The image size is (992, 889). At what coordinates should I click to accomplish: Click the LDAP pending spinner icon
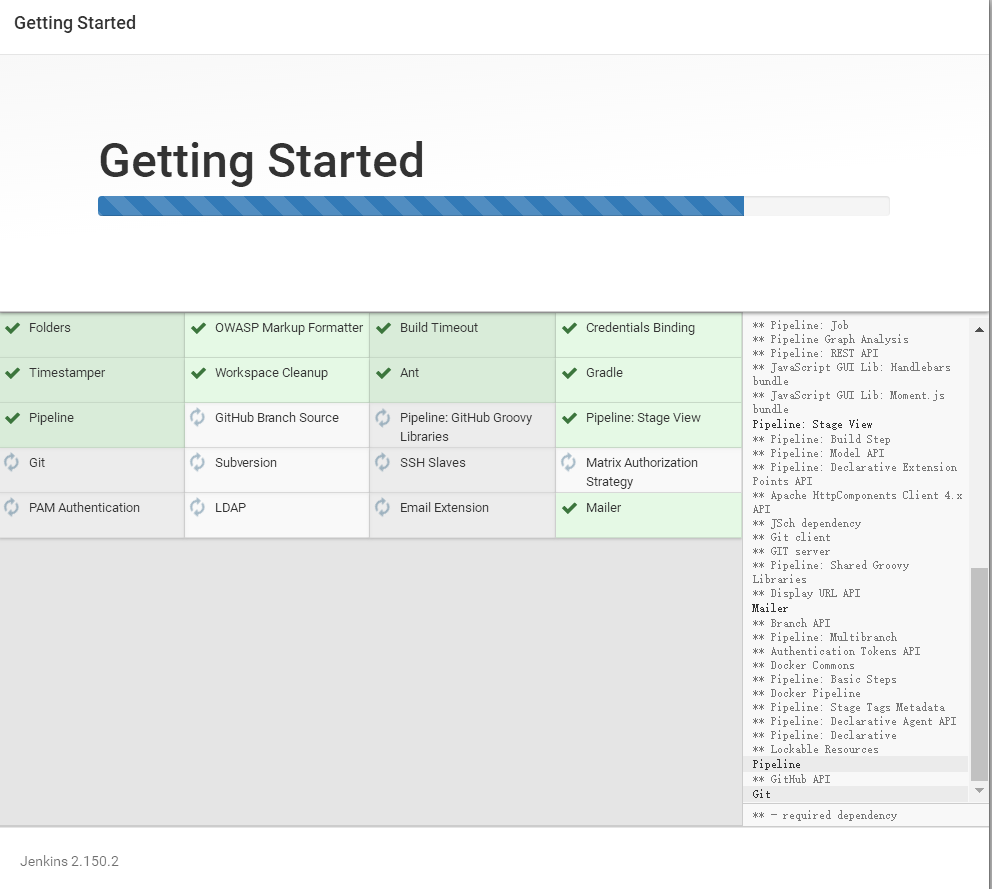(197, 507)
